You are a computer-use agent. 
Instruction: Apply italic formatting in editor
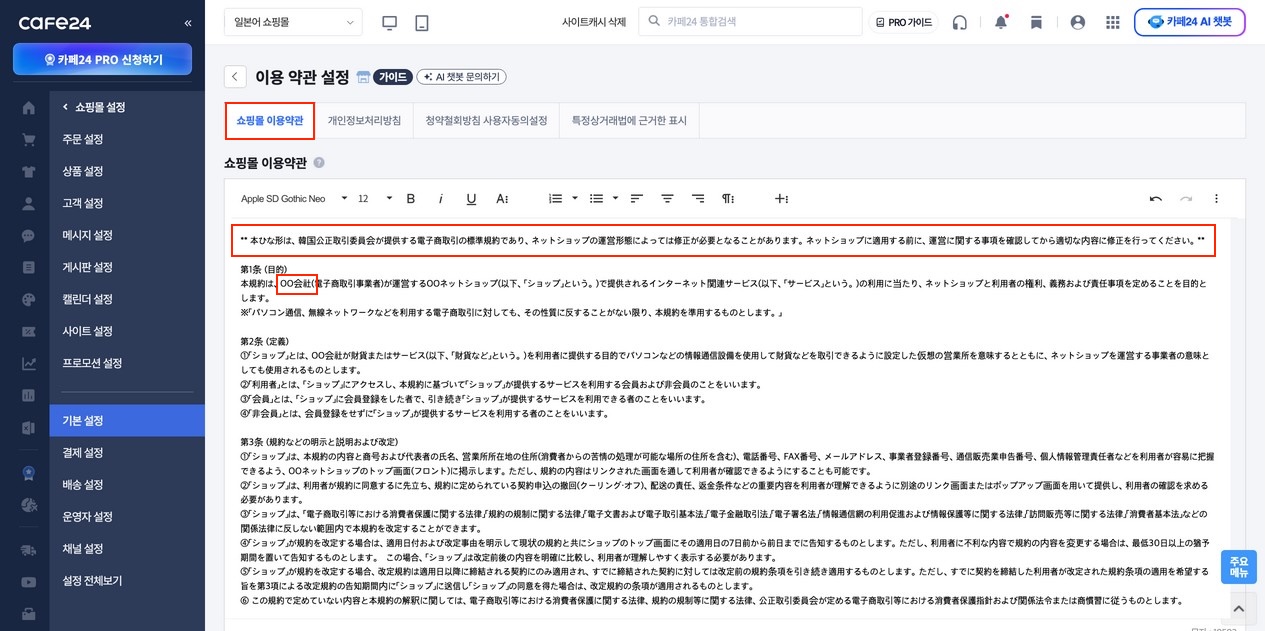pyautogui.click(x=441, y=199)
